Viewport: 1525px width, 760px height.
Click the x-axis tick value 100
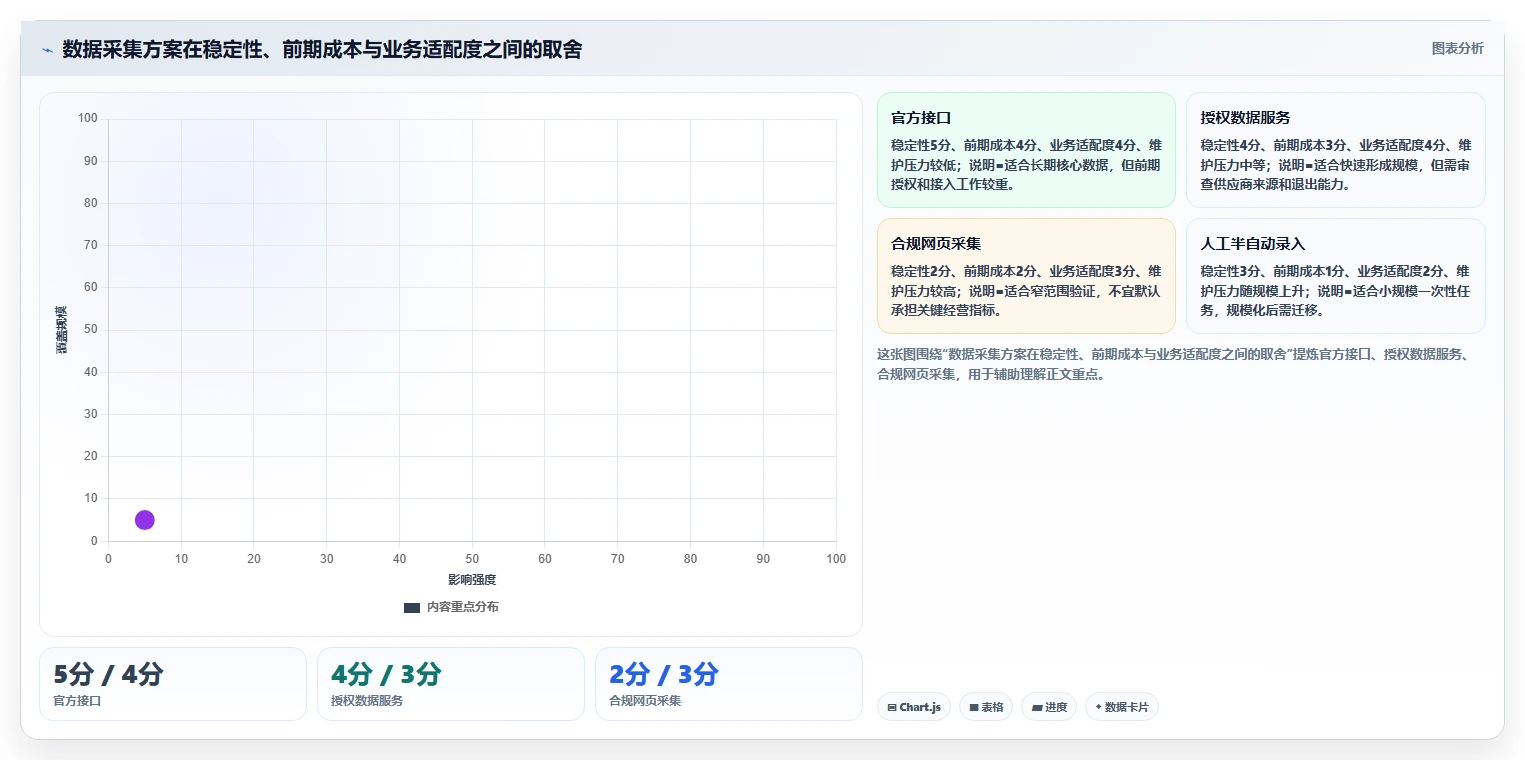coord(836,559)
